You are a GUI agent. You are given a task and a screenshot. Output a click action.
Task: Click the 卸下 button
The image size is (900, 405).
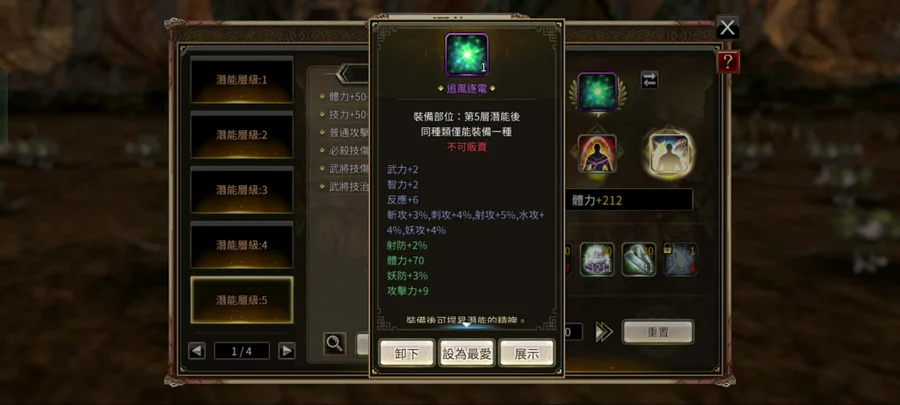[x=406, y=353]
